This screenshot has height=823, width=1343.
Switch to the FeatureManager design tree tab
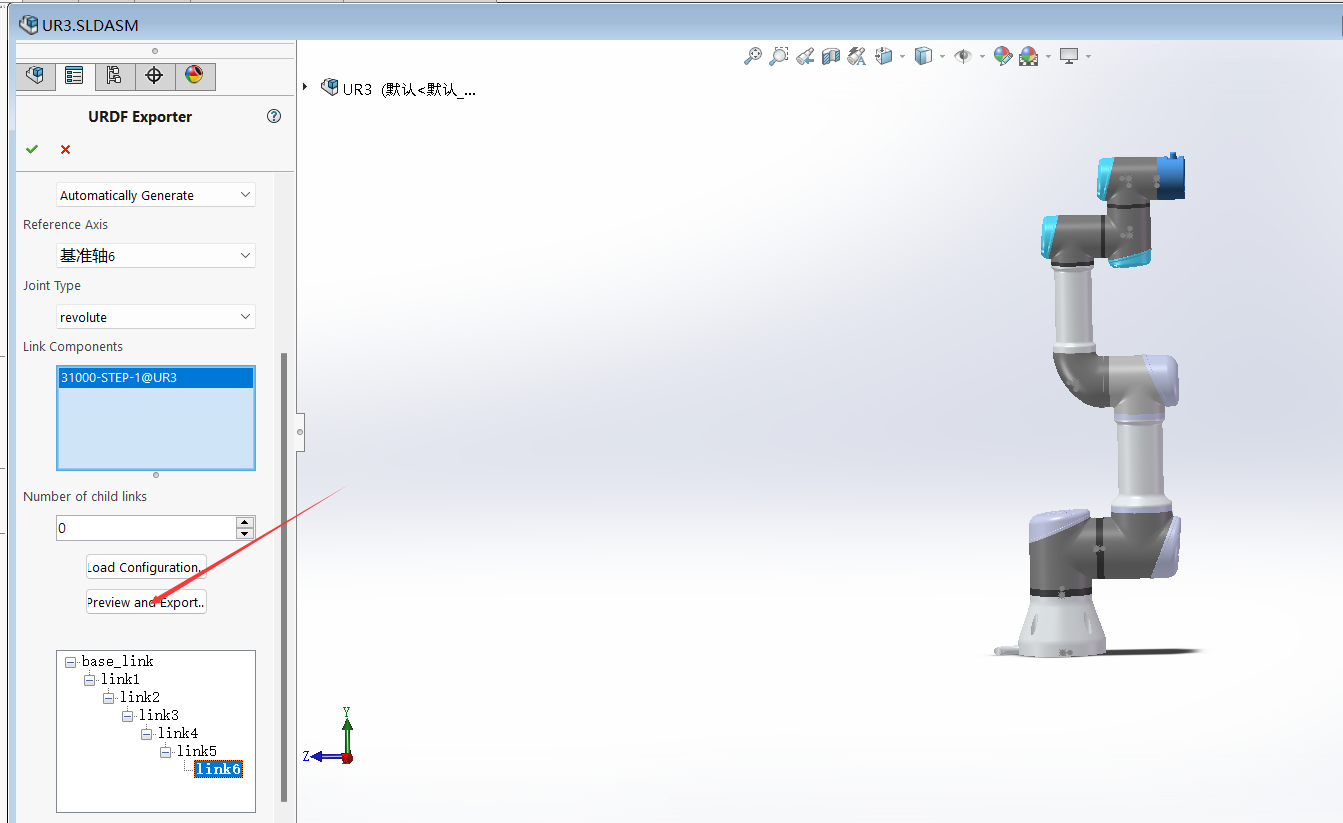35,76
